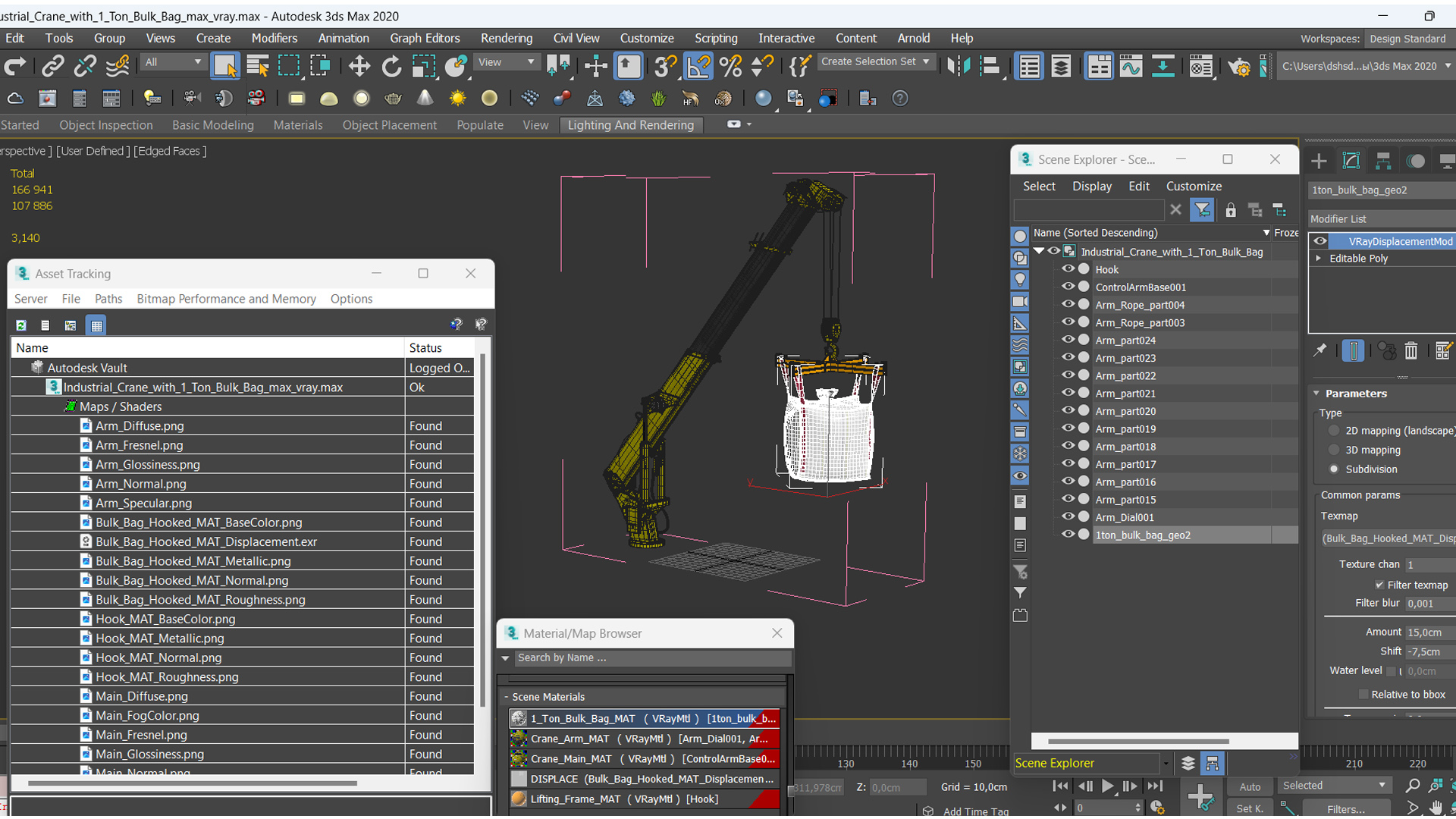Open the Modifier List dropdown
Screen dimensions: 1456x819
pos(1382,219)
